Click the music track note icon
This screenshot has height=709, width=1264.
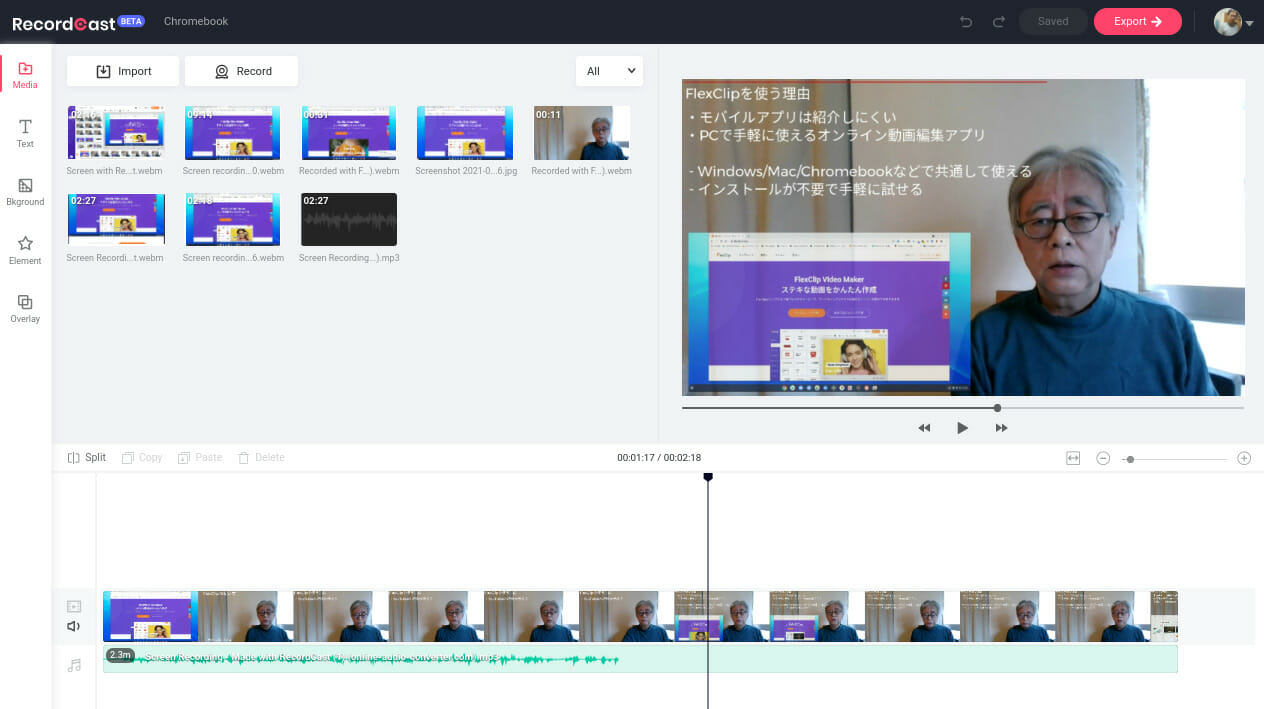[x=74, y=665]
